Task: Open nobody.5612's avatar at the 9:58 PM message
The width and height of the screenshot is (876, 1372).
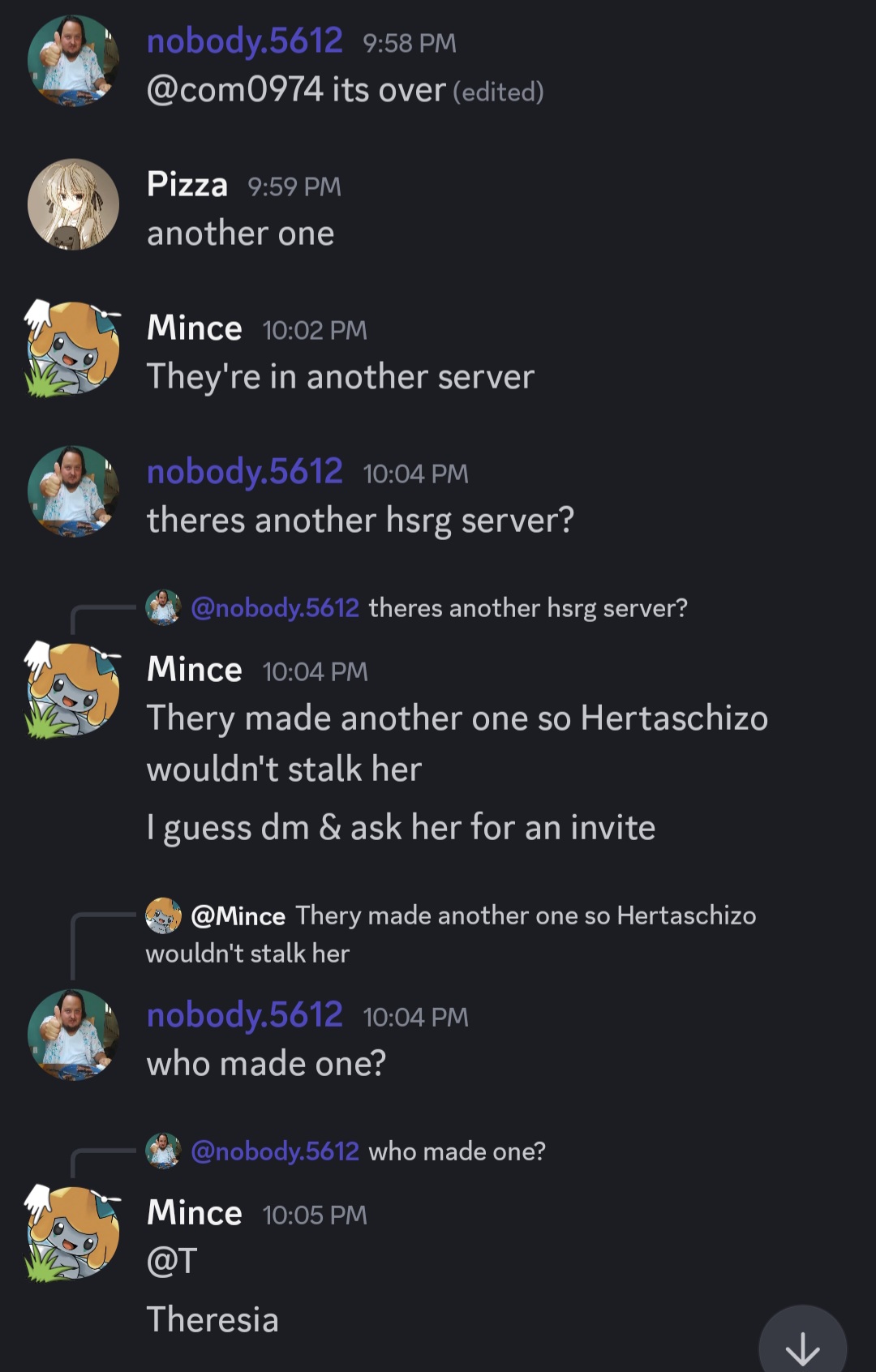Action: point(73,61)
